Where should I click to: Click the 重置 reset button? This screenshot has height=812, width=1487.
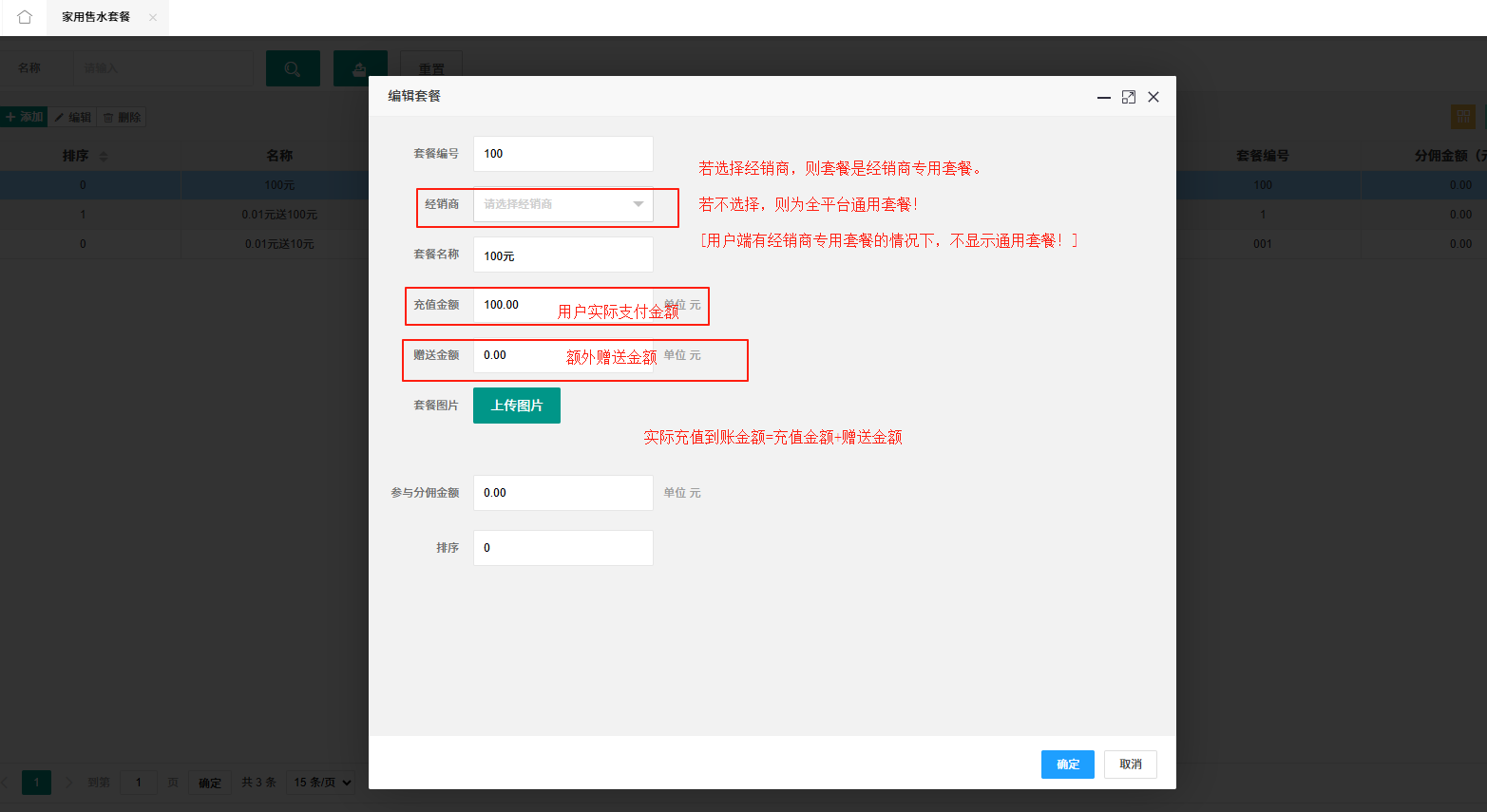(x=431, y=68)
